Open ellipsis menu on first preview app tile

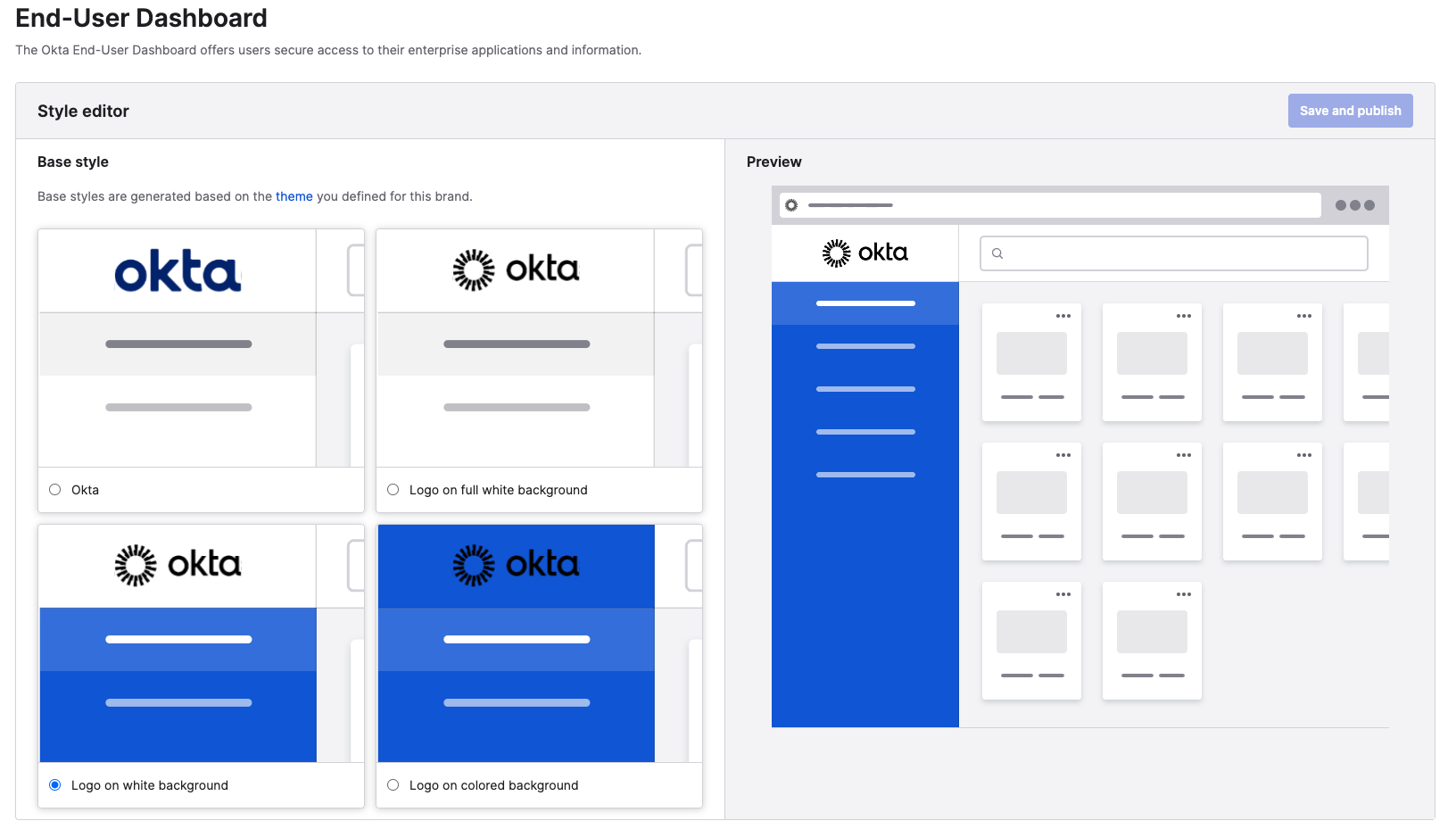click(1063, 316)
